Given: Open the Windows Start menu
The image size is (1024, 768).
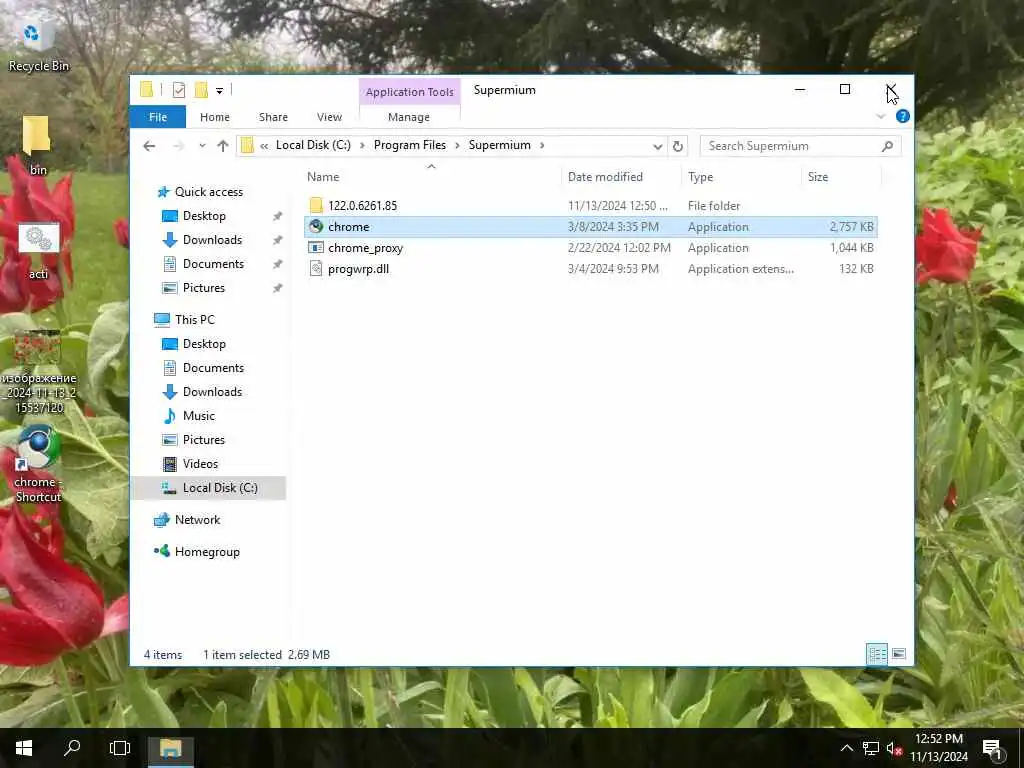Looking at the screenshot, I should [24, 748].
